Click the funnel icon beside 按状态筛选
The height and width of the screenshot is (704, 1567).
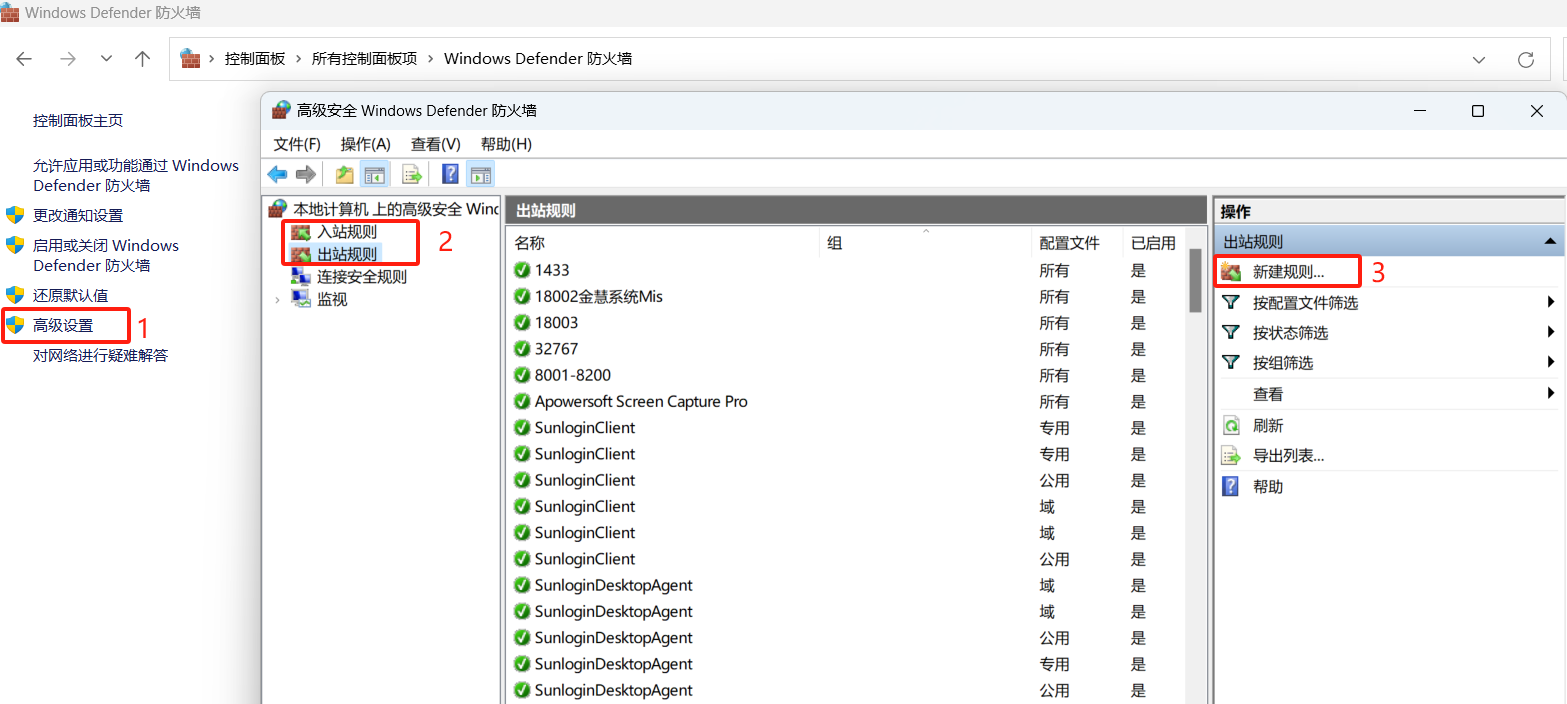pos(1232,332)
